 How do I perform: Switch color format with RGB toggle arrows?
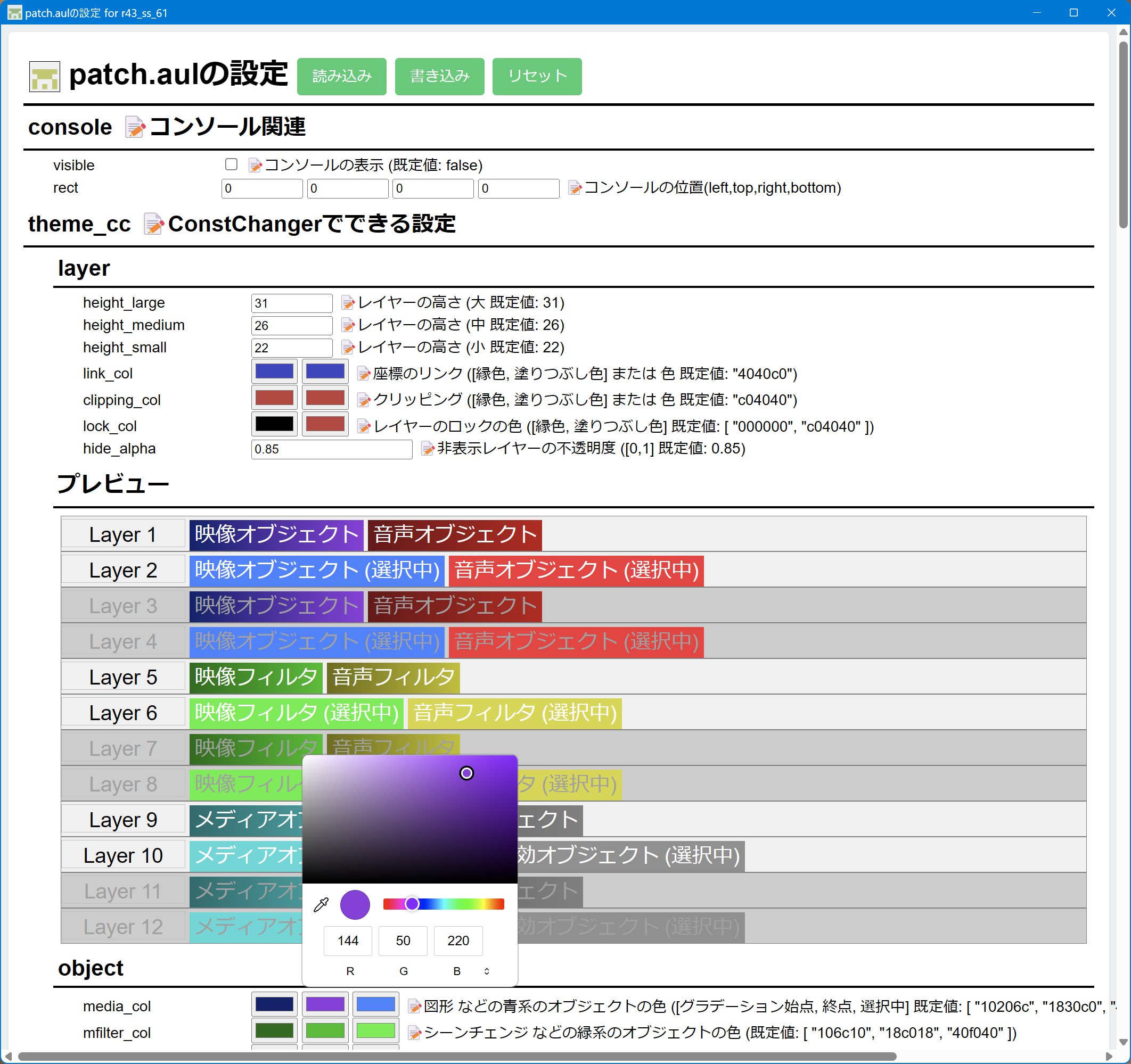pos(486,971)
